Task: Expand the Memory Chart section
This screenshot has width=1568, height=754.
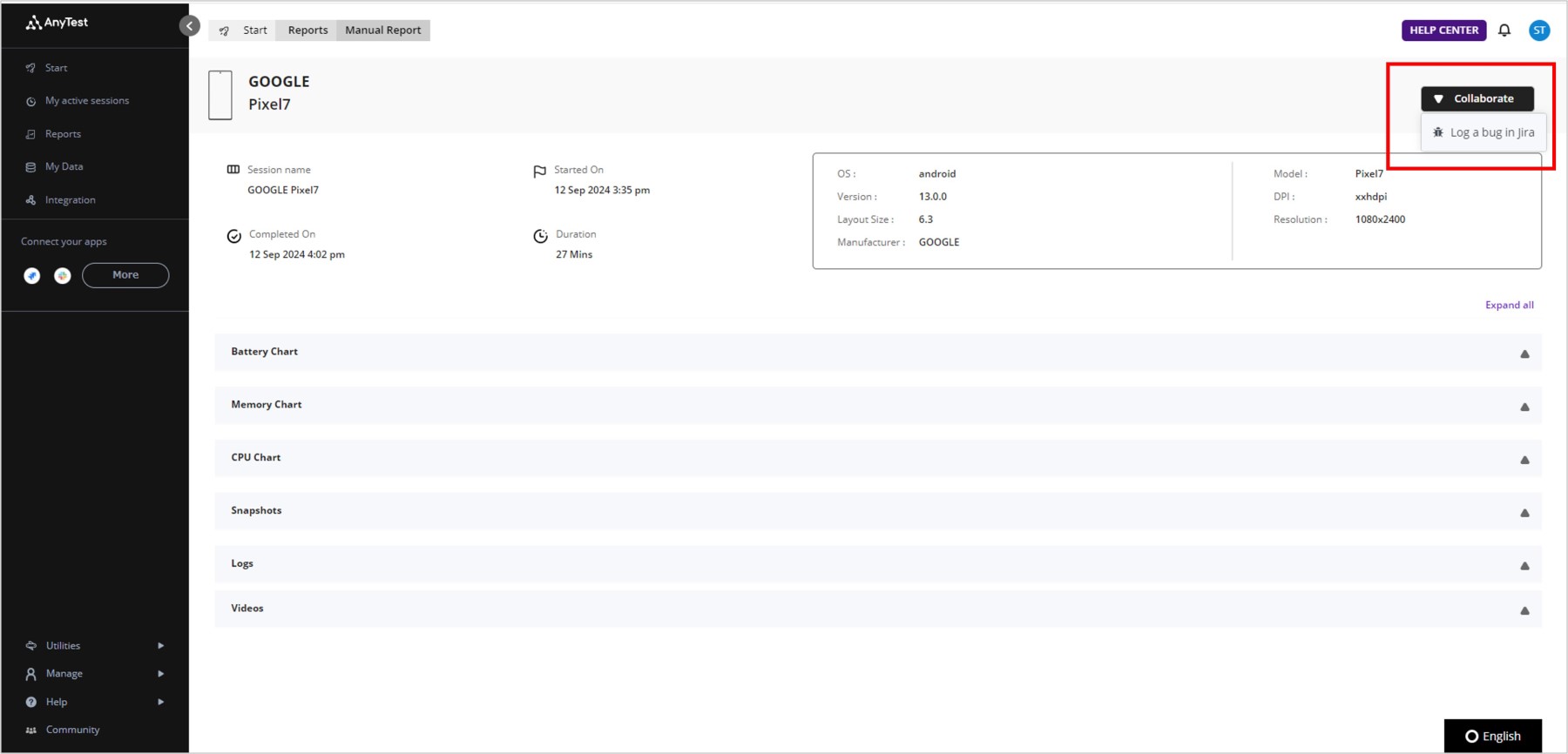Action: [878, 406]
